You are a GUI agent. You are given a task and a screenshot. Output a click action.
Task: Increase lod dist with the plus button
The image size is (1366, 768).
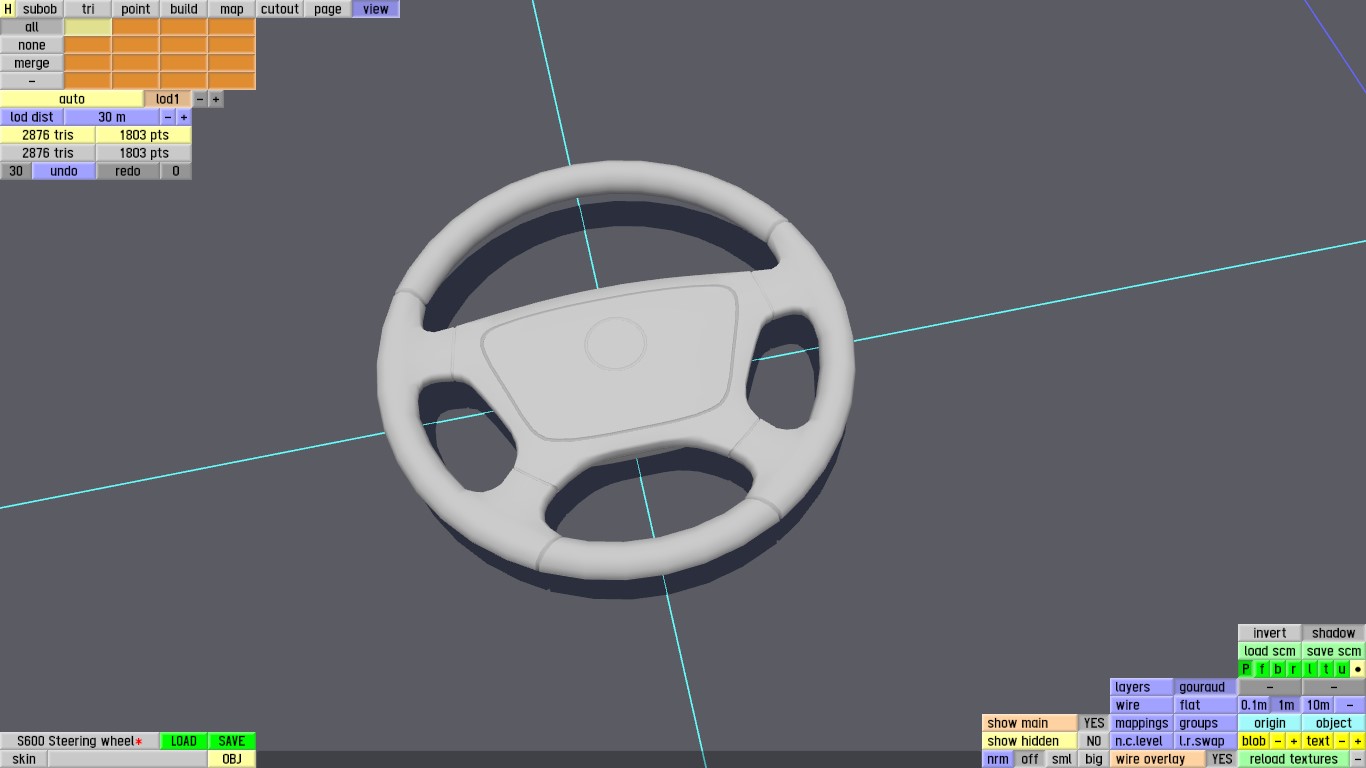coord(184,117)
